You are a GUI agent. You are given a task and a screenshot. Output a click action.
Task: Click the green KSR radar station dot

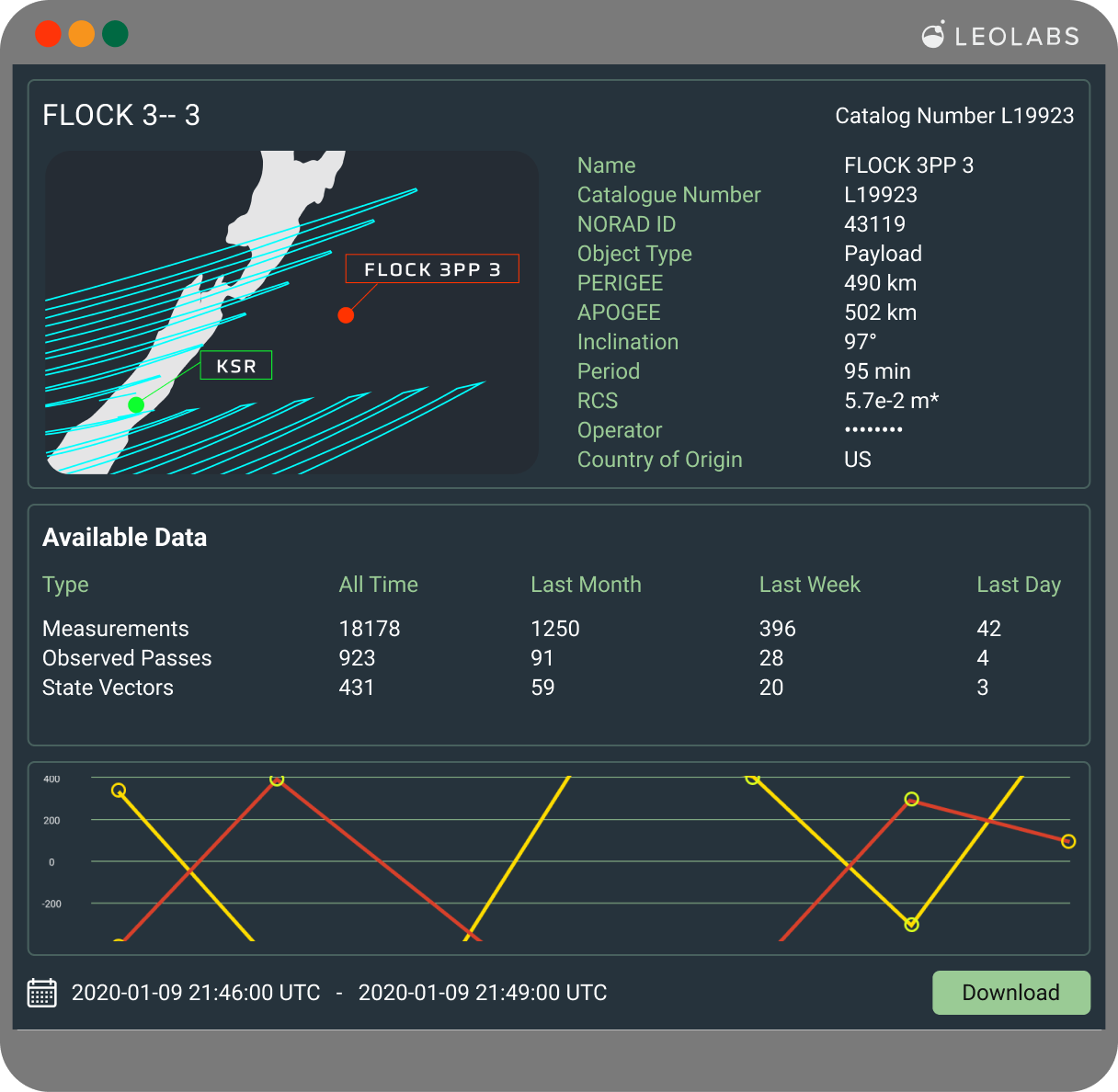136,404
